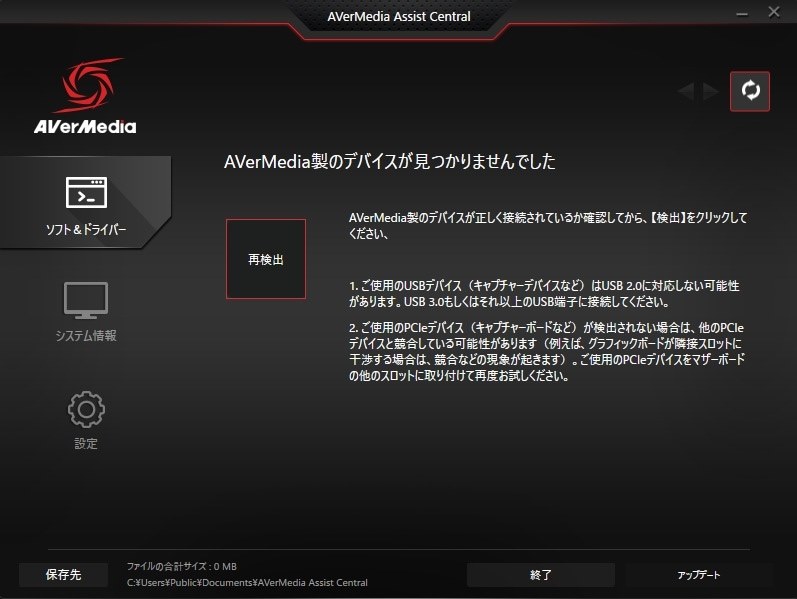Image resolution: width=797 pixels, height=599 pixels.
Task: Minimize the Assist Central window
Action: pyautogui.click(x=742, y=13)
